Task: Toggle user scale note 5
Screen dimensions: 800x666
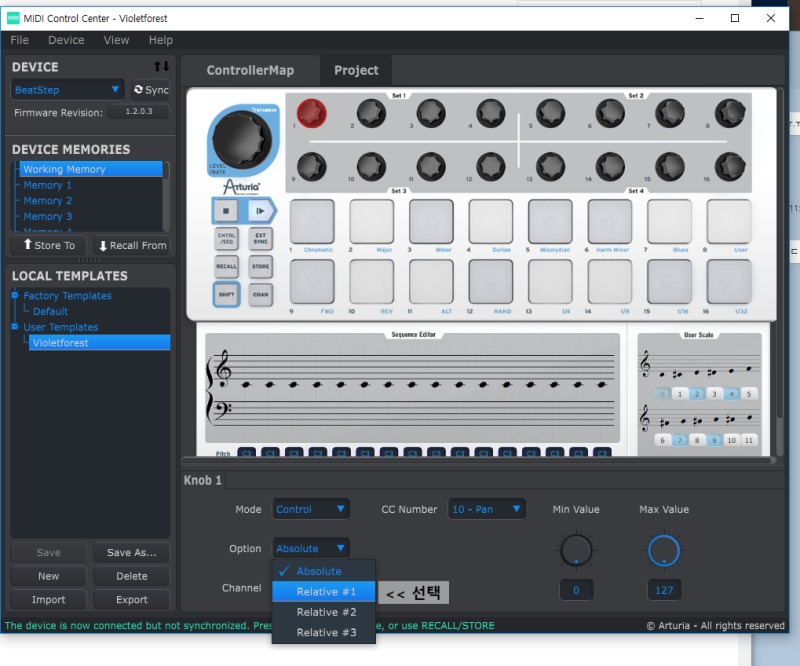Action: click(748, 394)
